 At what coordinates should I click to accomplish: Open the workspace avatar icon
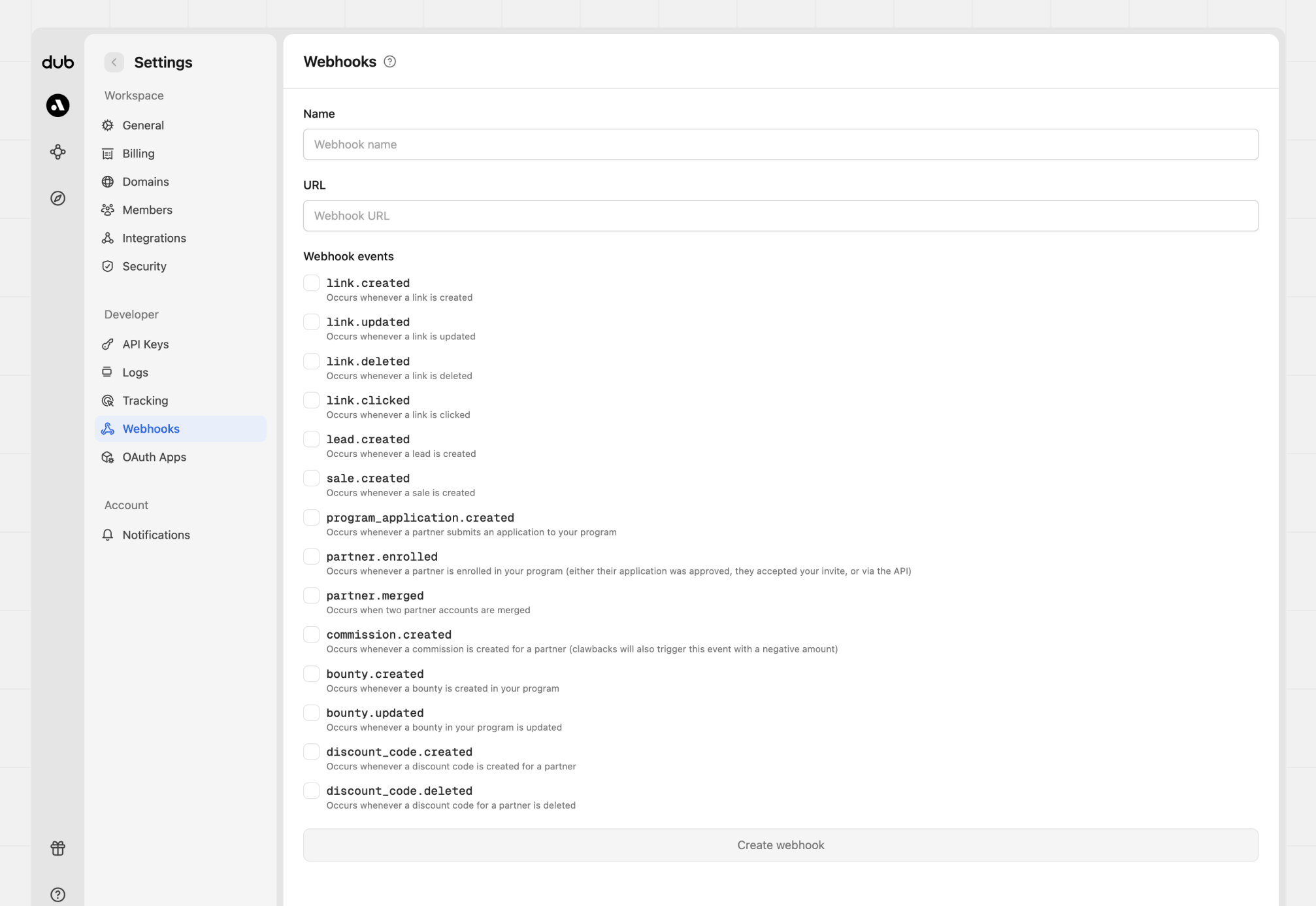[x=58, y=105]
